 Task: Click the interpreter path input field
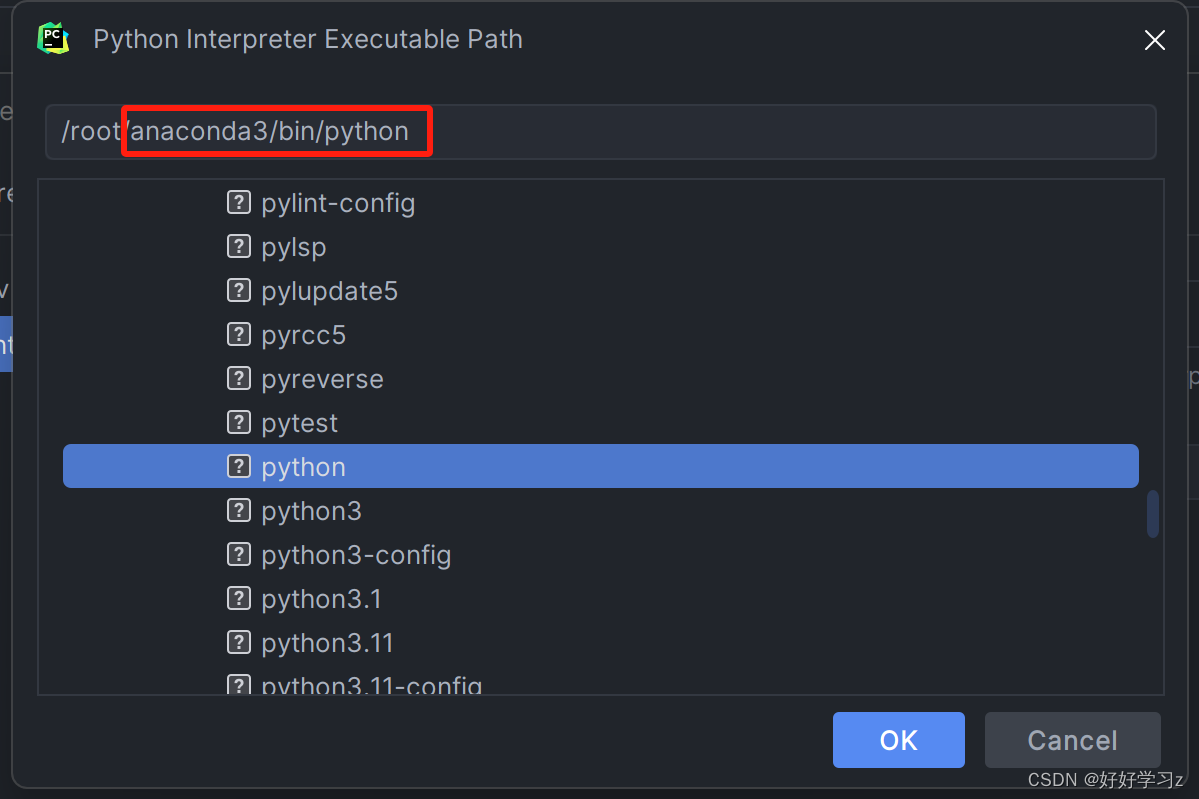pyautogui.click(x=600, y=131)
